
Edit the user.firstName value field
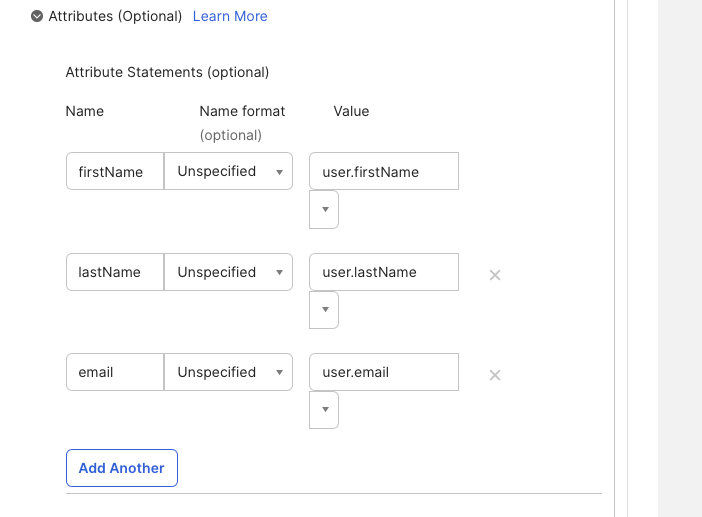pyautogui.click(x=384, y=171)
